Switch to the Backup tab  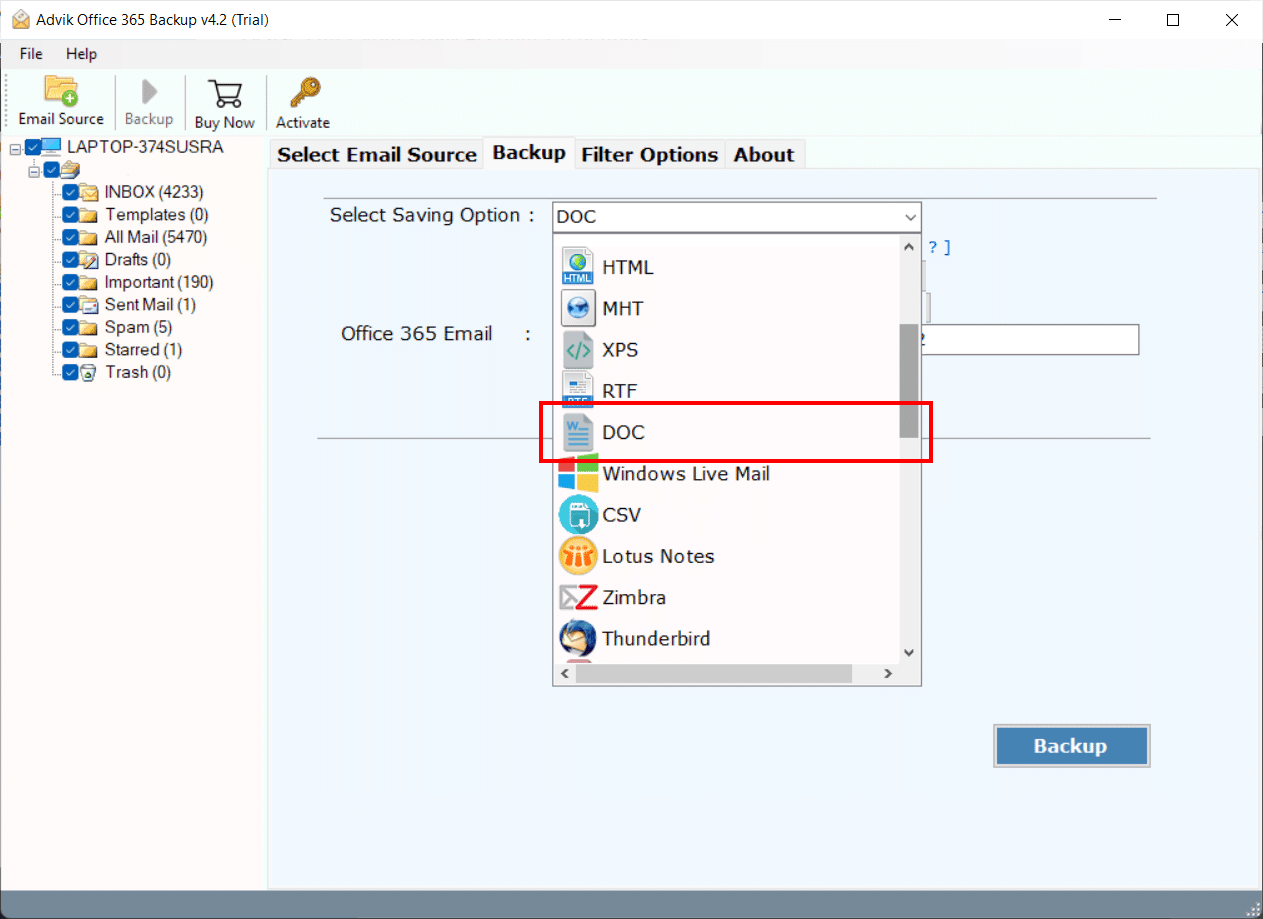pos(529,152)
